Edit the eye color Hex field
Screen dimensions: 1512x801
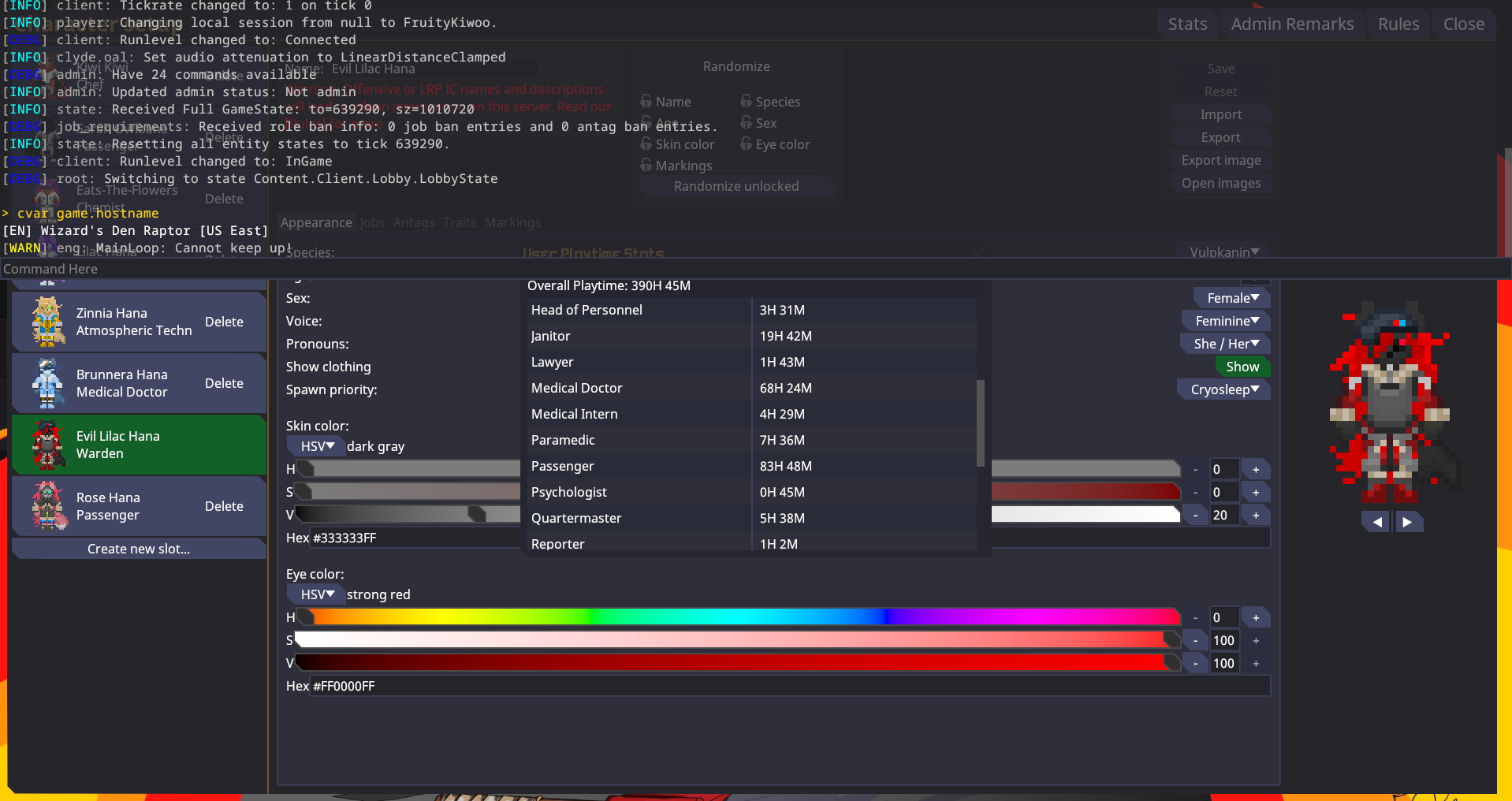coord(790,686)
